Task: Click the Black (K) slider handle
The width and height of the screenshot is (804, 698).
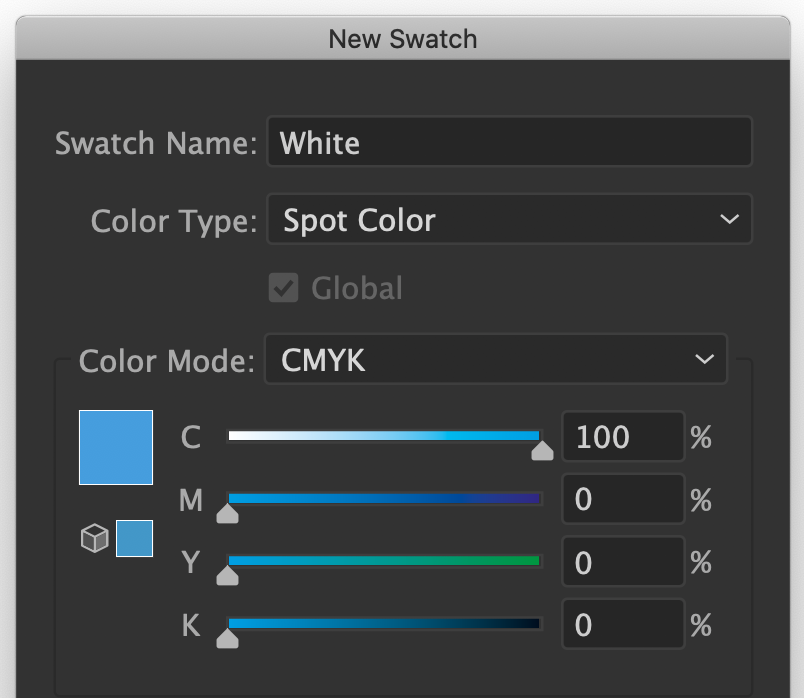Action: tap(228, 638)
